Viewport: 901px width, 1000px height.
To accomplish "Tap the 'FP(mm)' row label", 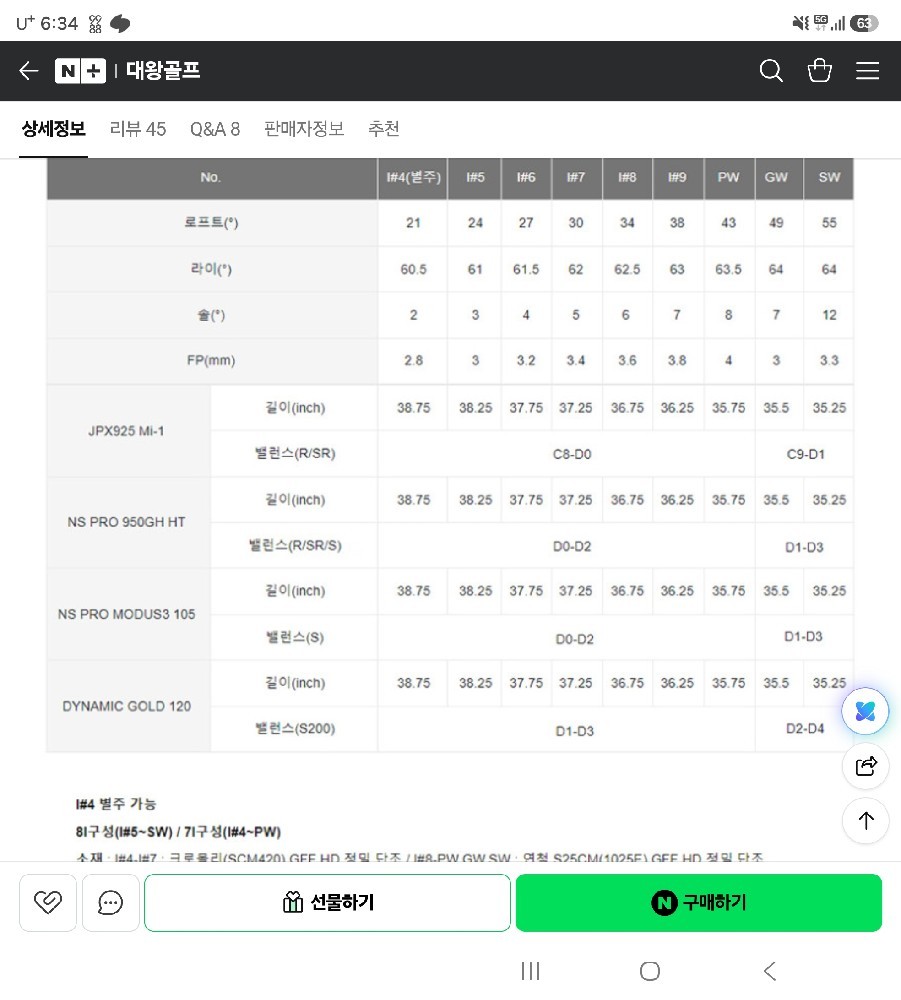I will pos(211,360).
